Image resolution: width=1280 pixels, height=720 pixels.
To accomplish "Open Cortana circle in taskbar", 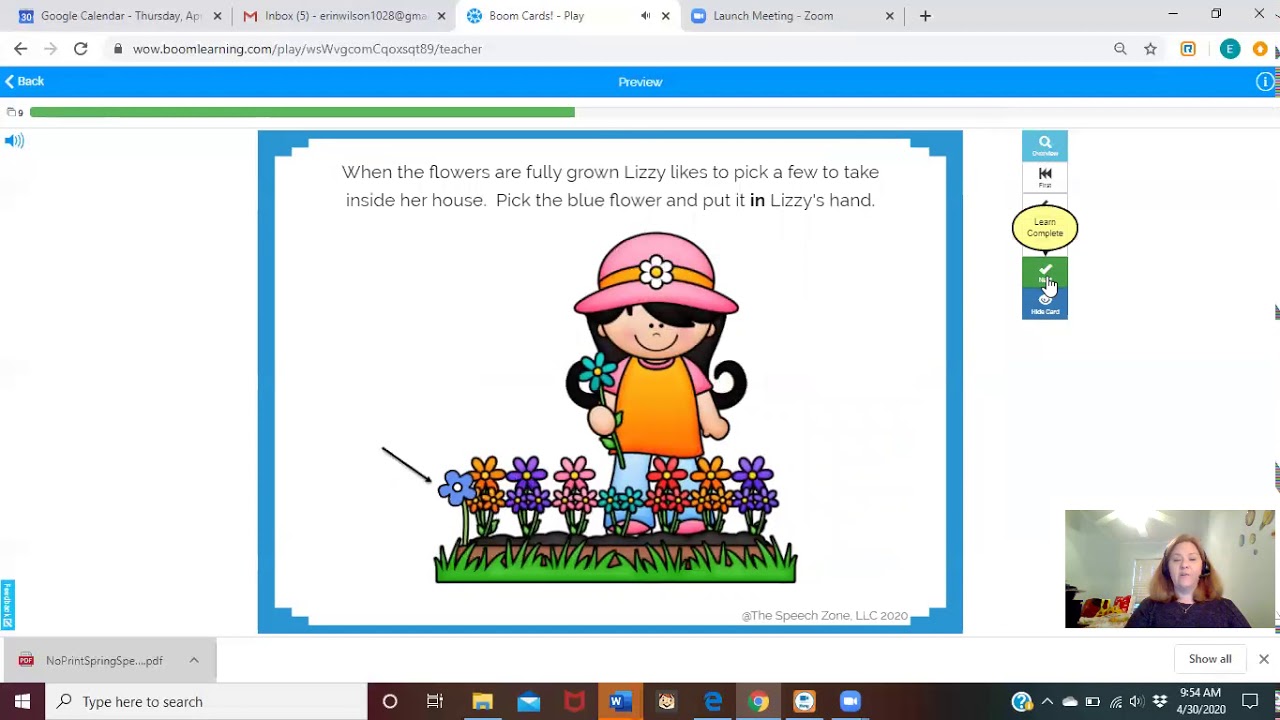I will point(390,702).
